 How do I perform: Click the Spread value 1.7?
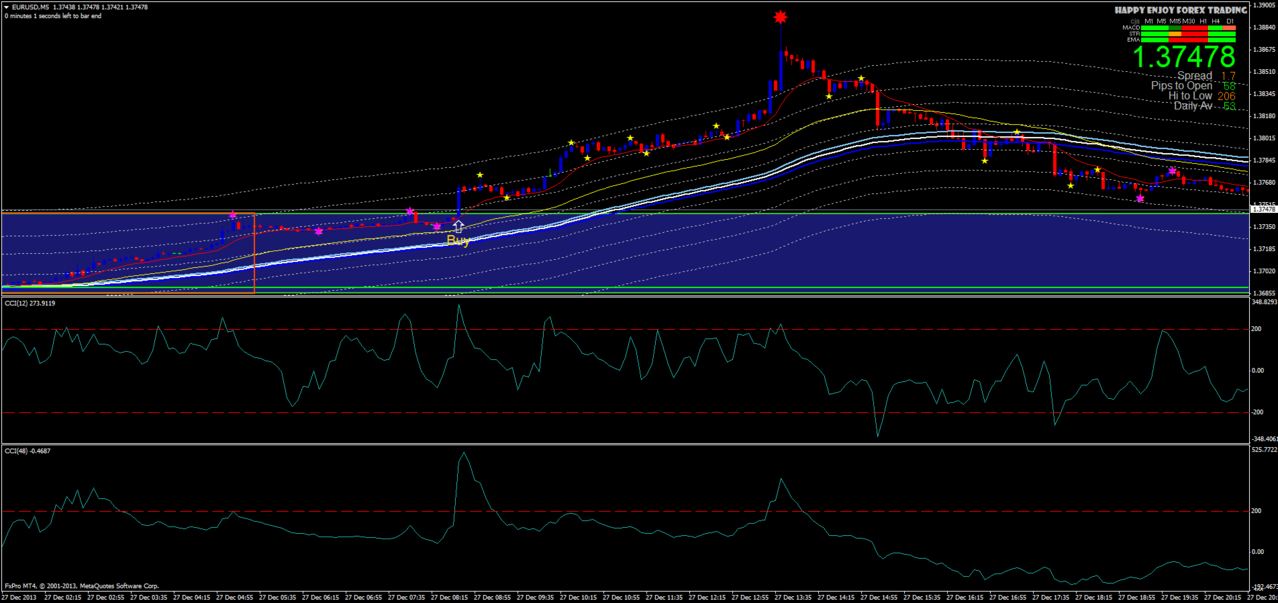click(1228, 76)
